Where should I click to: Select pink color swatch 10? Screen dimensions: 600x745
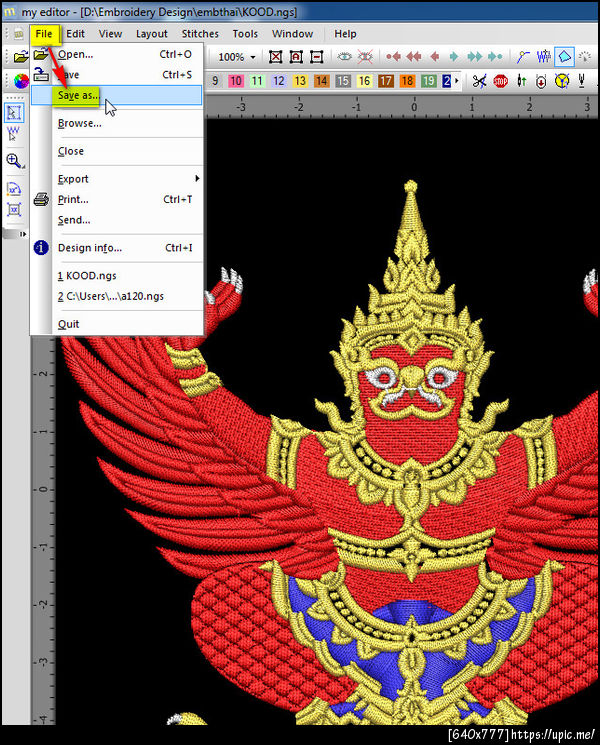point(236,81)
